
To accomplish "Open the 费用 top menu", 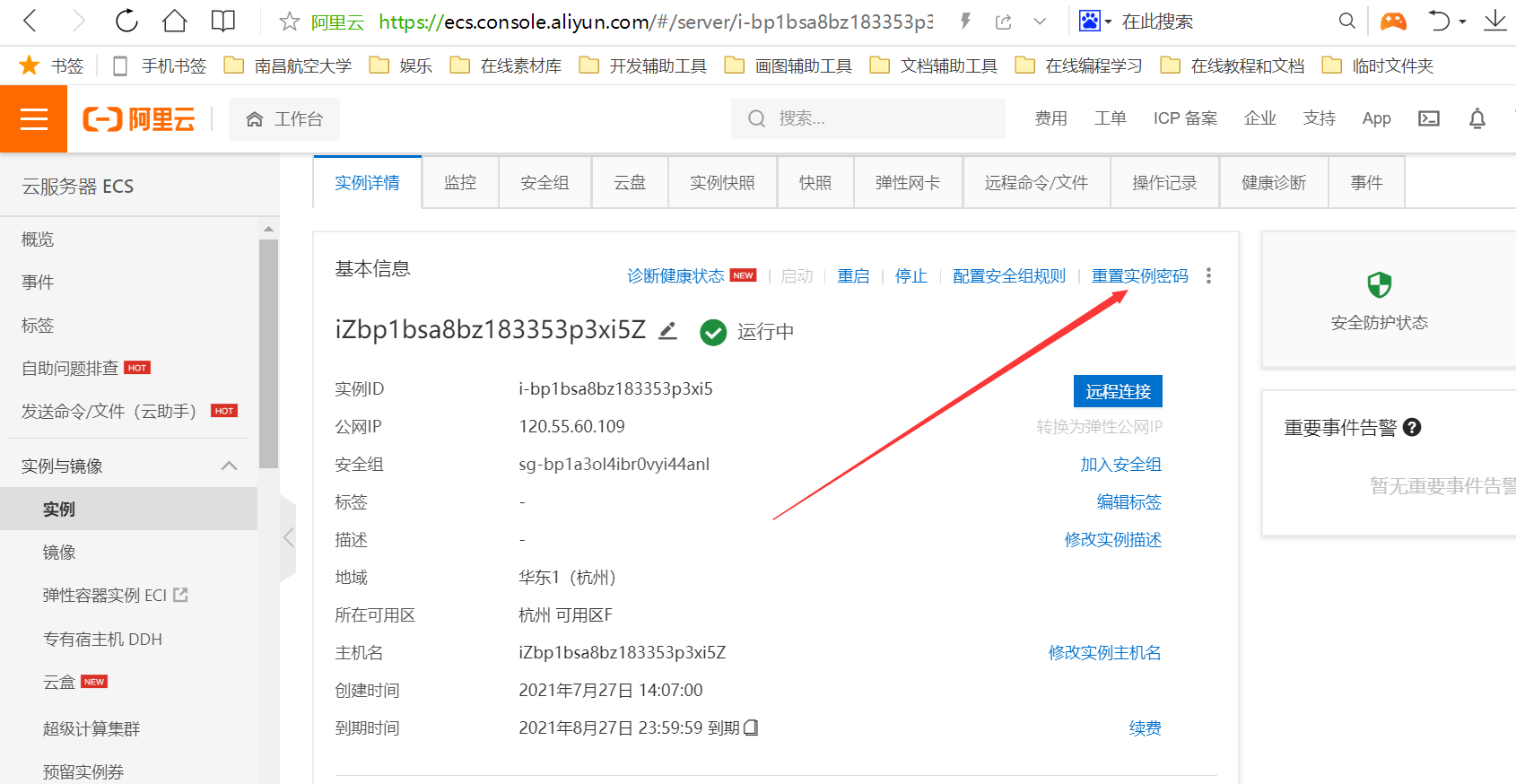I will [x=1050, y=118].
